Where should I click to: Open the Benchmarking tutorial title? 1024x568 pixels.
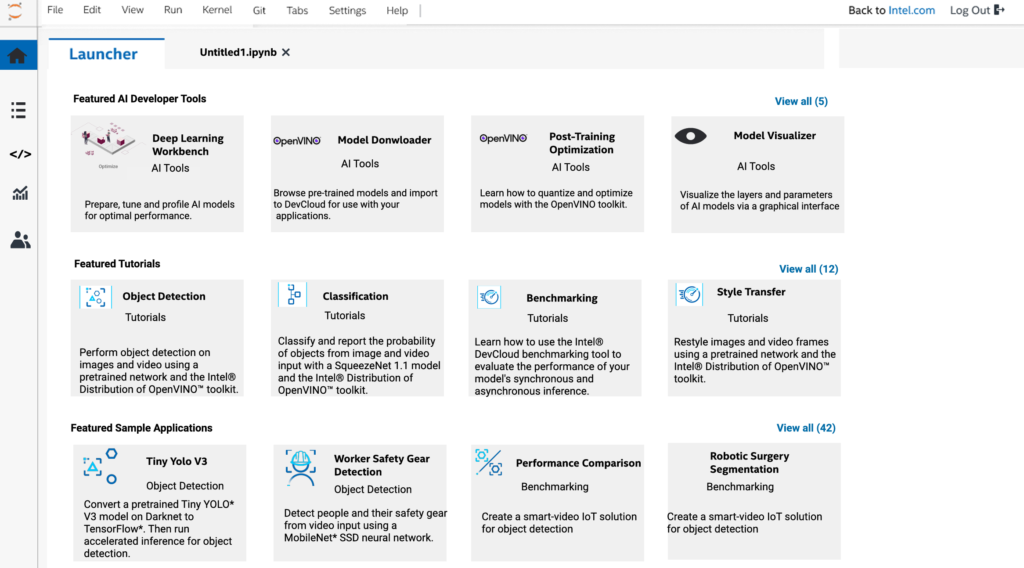(562, 298)
